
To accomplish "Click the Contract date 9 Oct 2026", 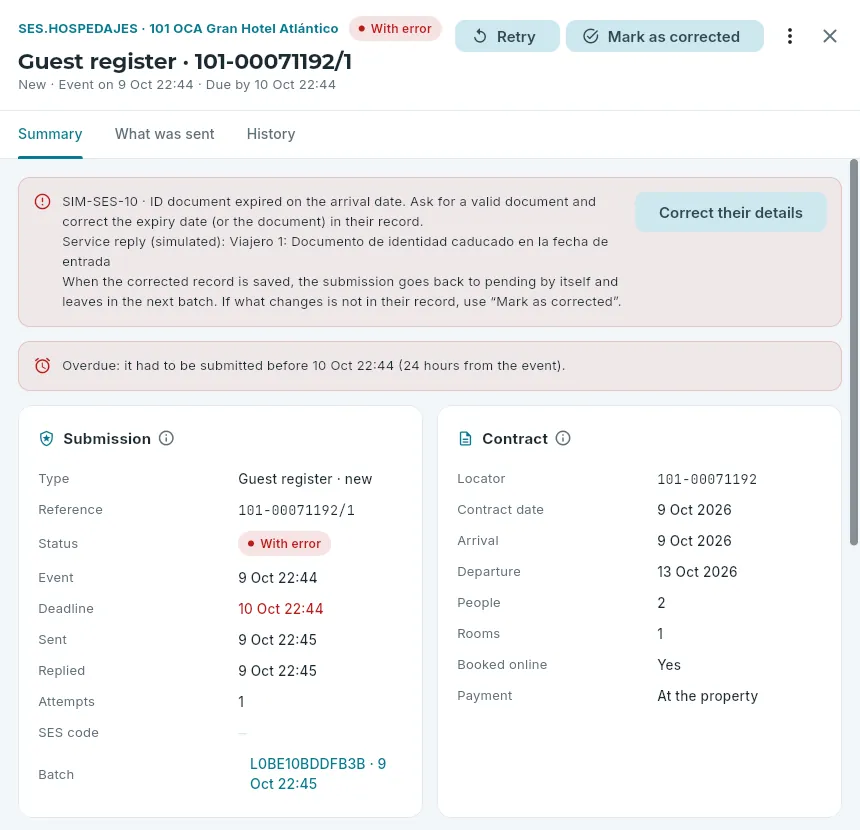I will pyautogui.click(x=694, y=510).
